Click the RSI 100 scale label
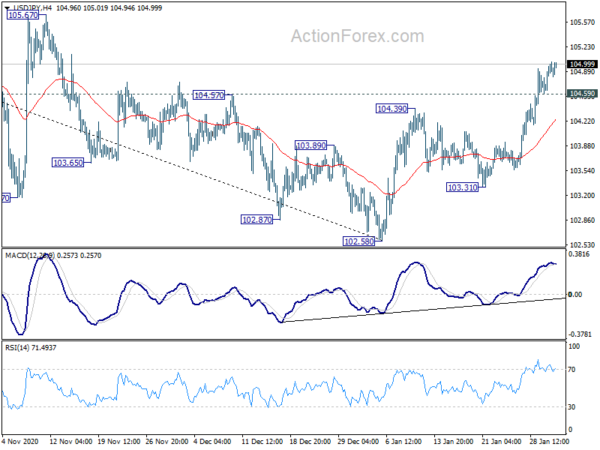Viewport: 600px width, 450px height. point(575,346)
